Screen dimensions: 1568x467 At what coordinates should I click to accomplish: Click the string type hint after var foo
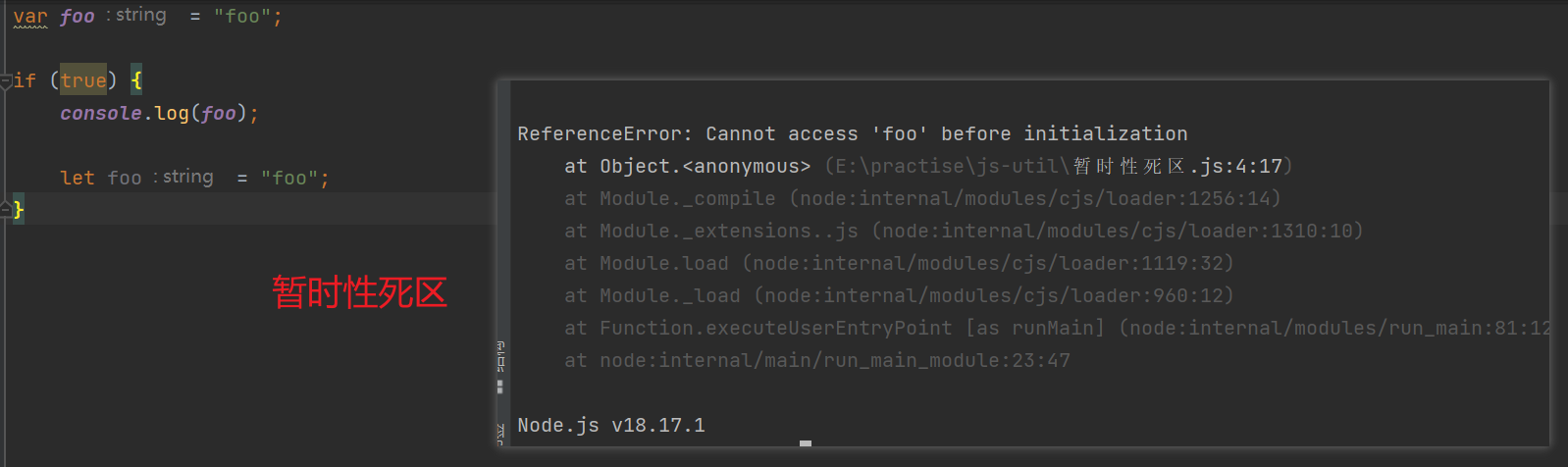140,15
